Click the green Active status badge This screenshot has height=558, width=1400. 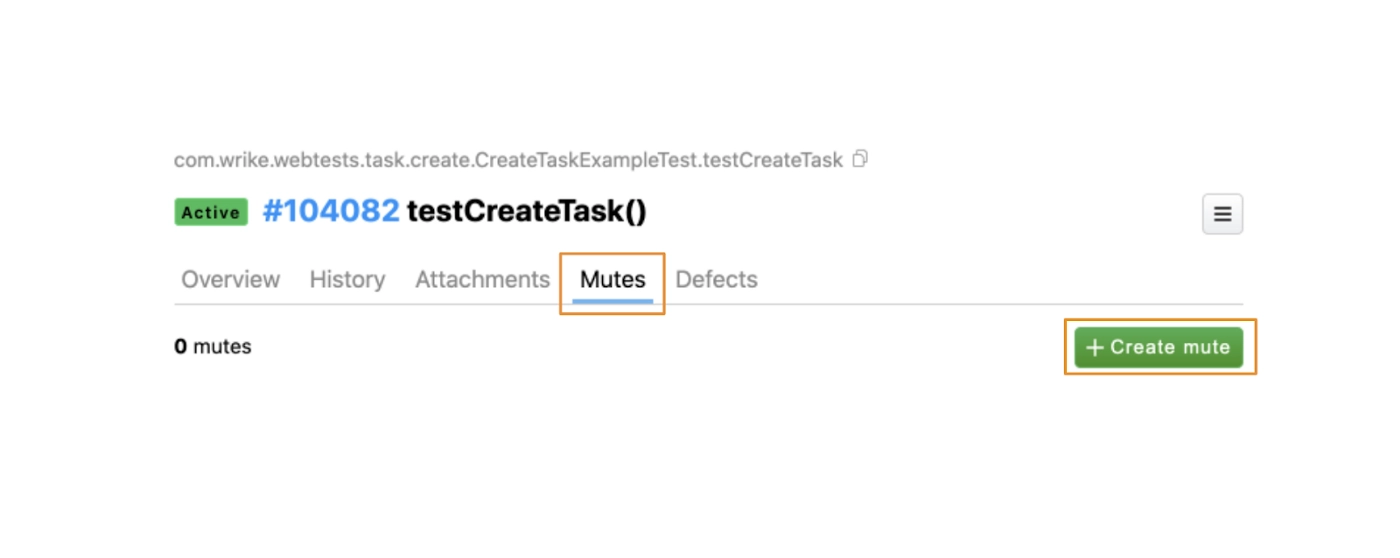pos(211,213)
